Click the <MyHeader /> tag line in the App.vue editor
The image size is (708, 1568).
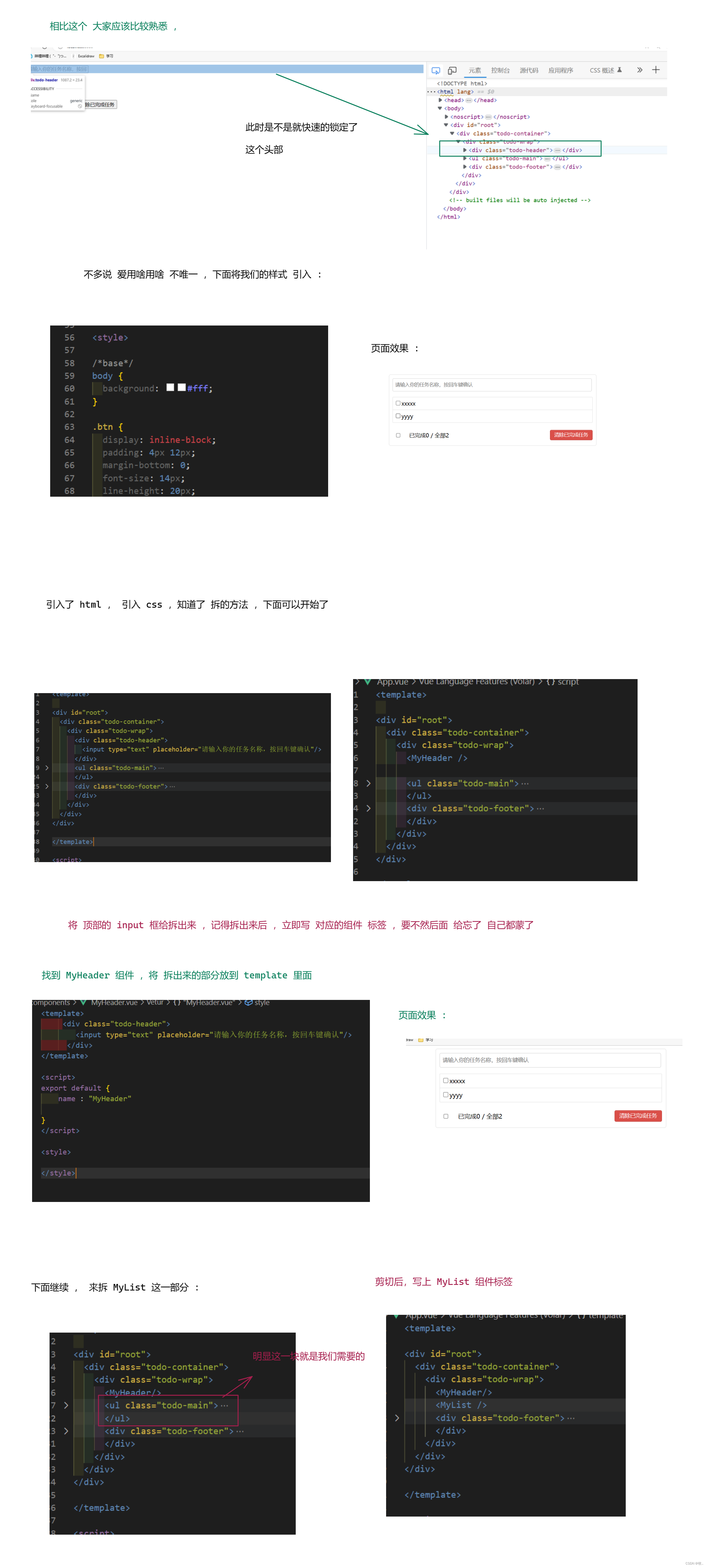(437, 759)
